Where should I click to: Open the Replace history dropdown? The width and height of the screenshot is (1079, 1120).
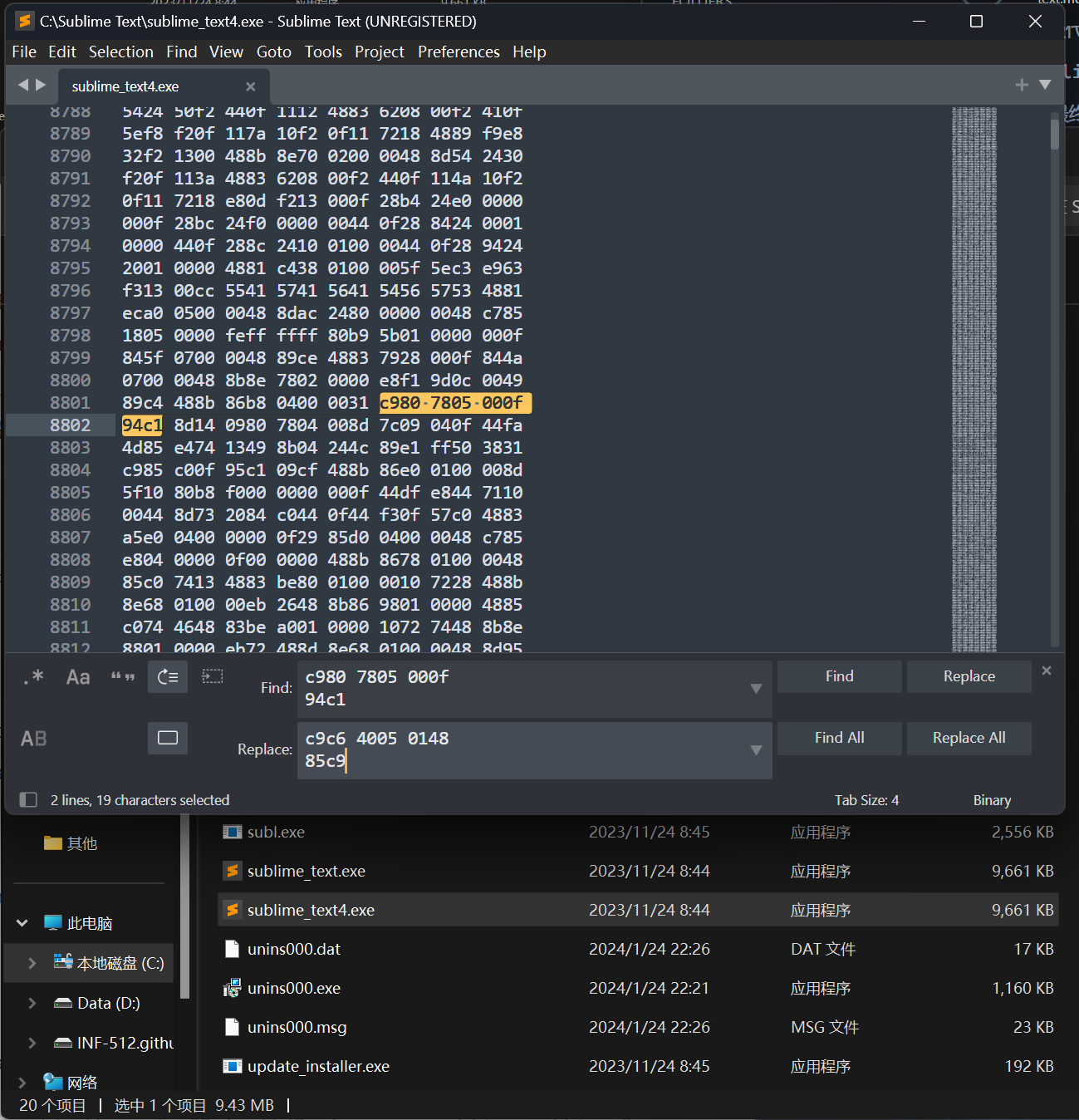tap(756, 750)
